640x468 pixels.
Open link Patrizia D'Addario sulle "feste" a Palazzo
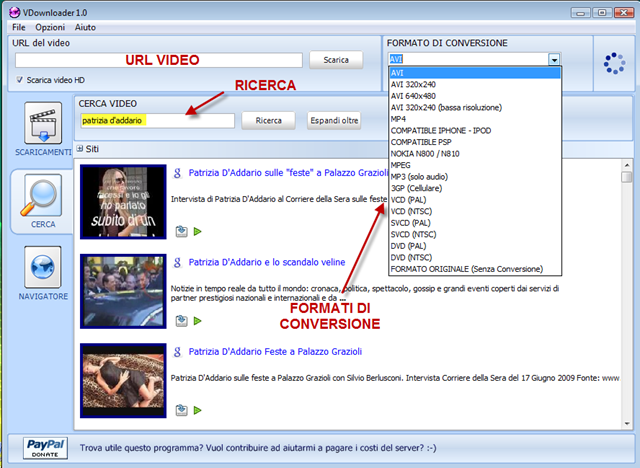tap(288, 173)
